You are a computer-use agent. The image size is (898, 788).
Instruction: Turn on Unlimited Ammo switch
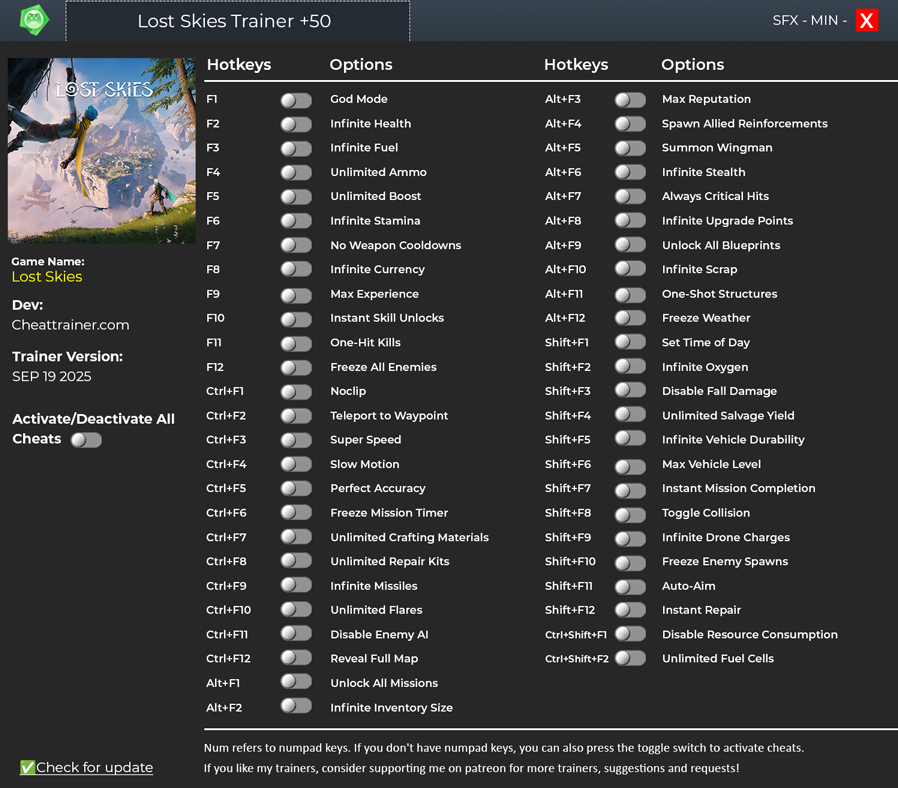[296, 173]
